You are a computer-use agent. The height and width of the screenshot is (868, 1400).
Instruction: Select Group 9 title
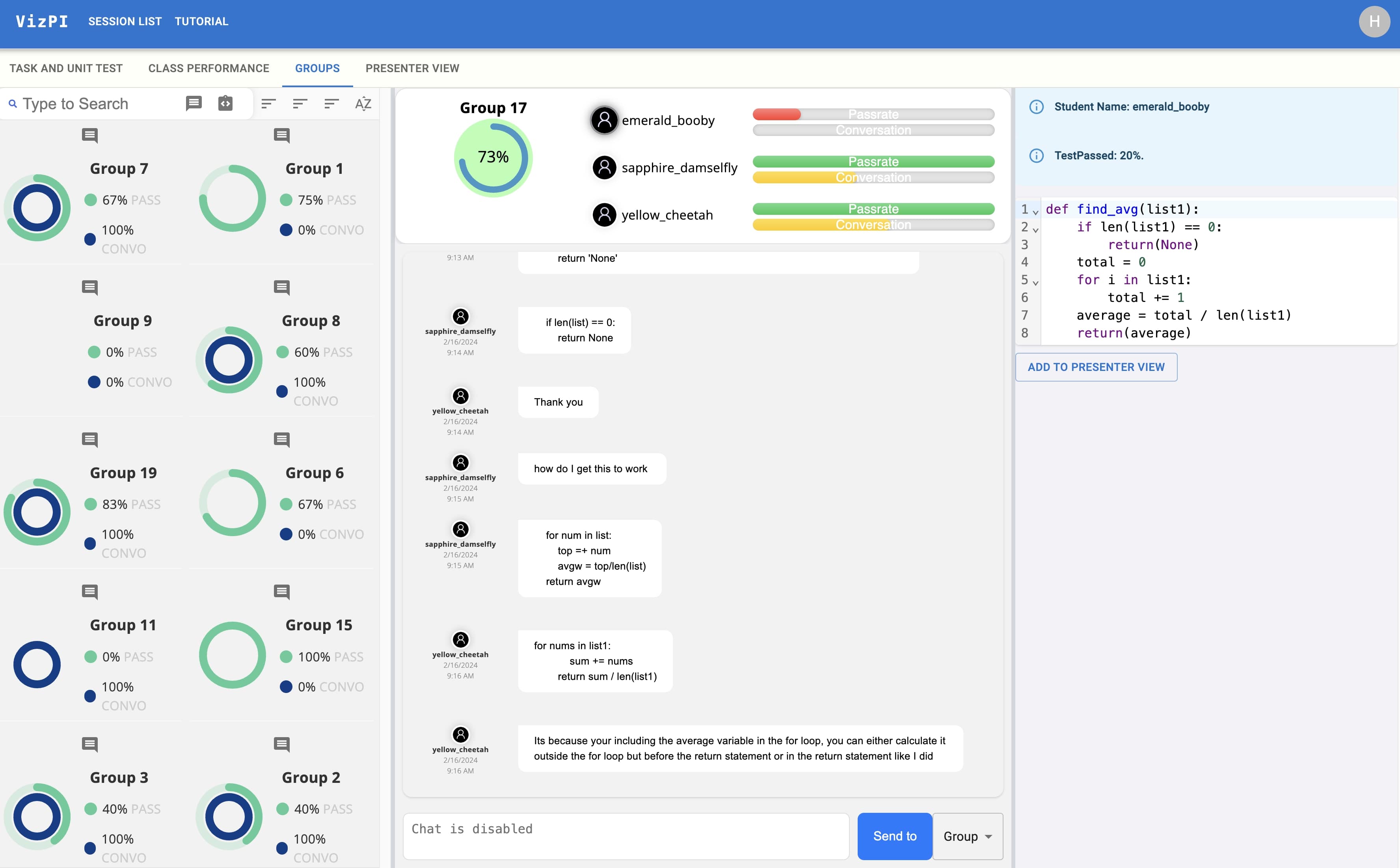pos(123,321)
